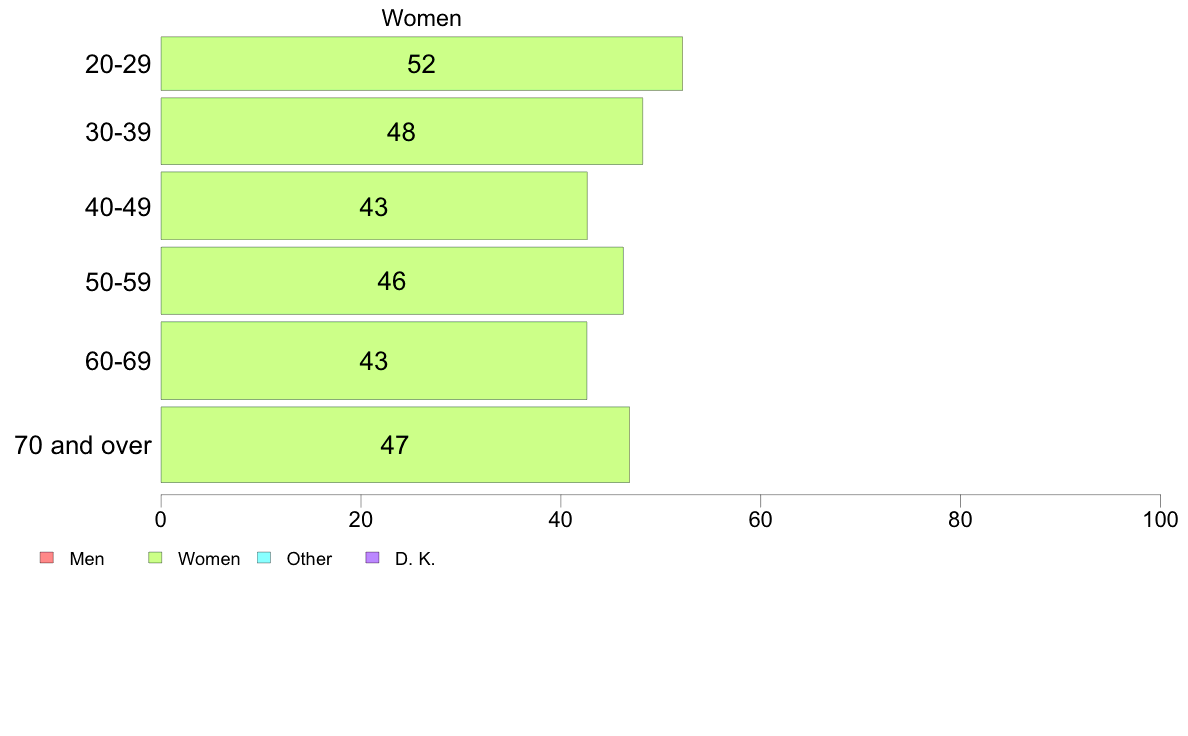Click the purple D. K. legend swatch

(372, 558)
